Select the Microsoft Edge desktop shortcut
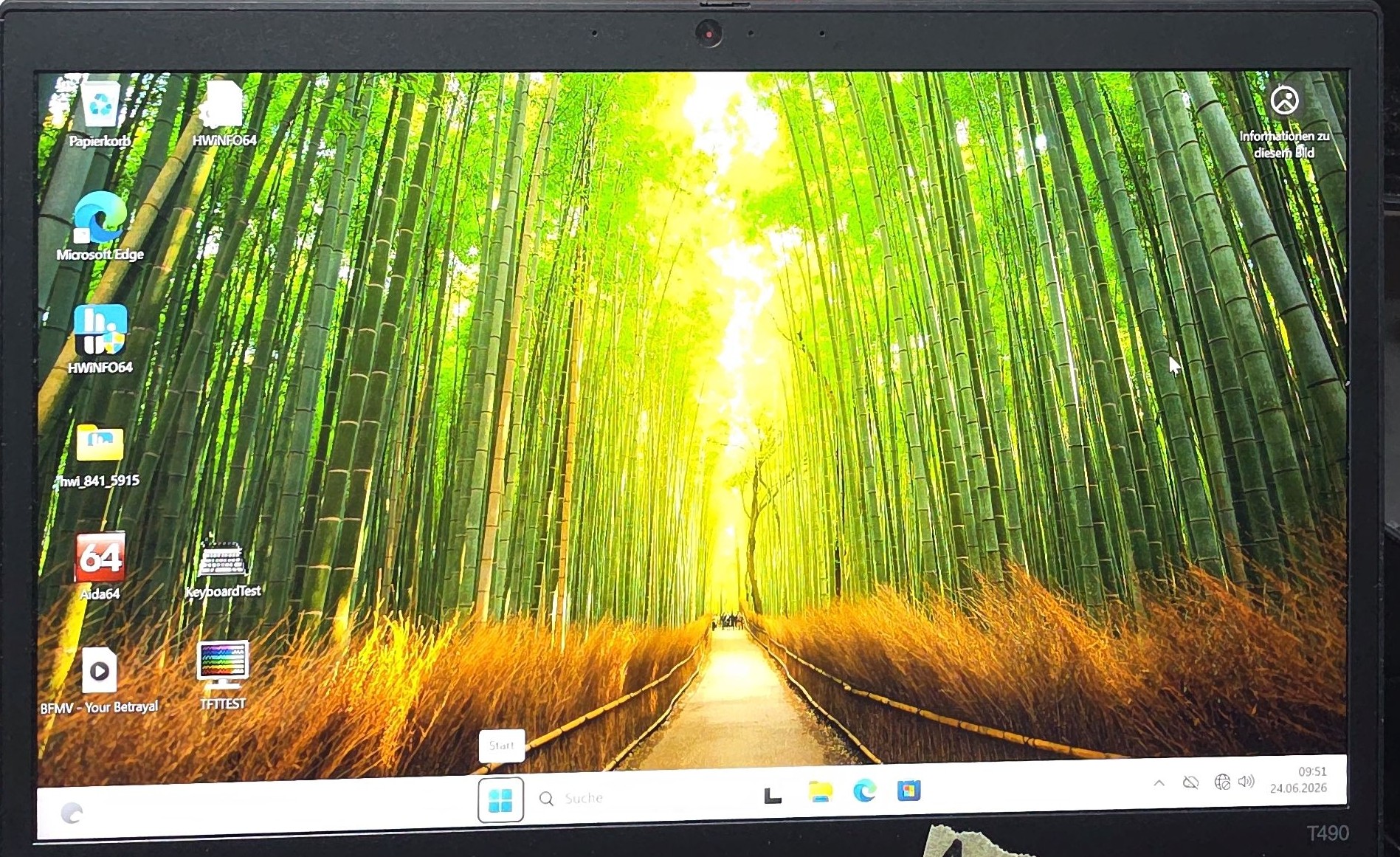The width and height of the screenshot is (1400, 857). [100, 227]
